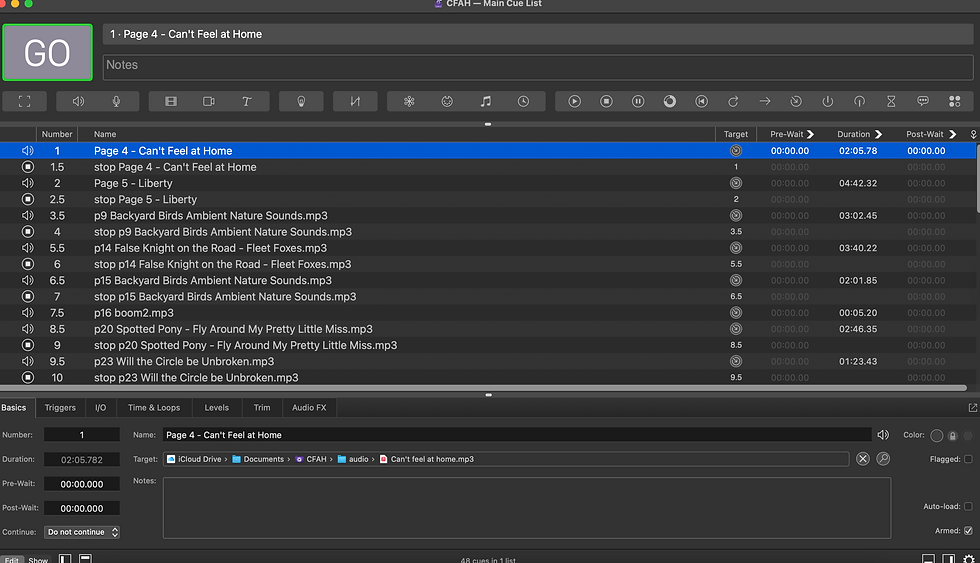This screenshot has width=980, height=563.
Task: Add a Disarm cue from the toolbar
Action: click(x=860, y=101)
